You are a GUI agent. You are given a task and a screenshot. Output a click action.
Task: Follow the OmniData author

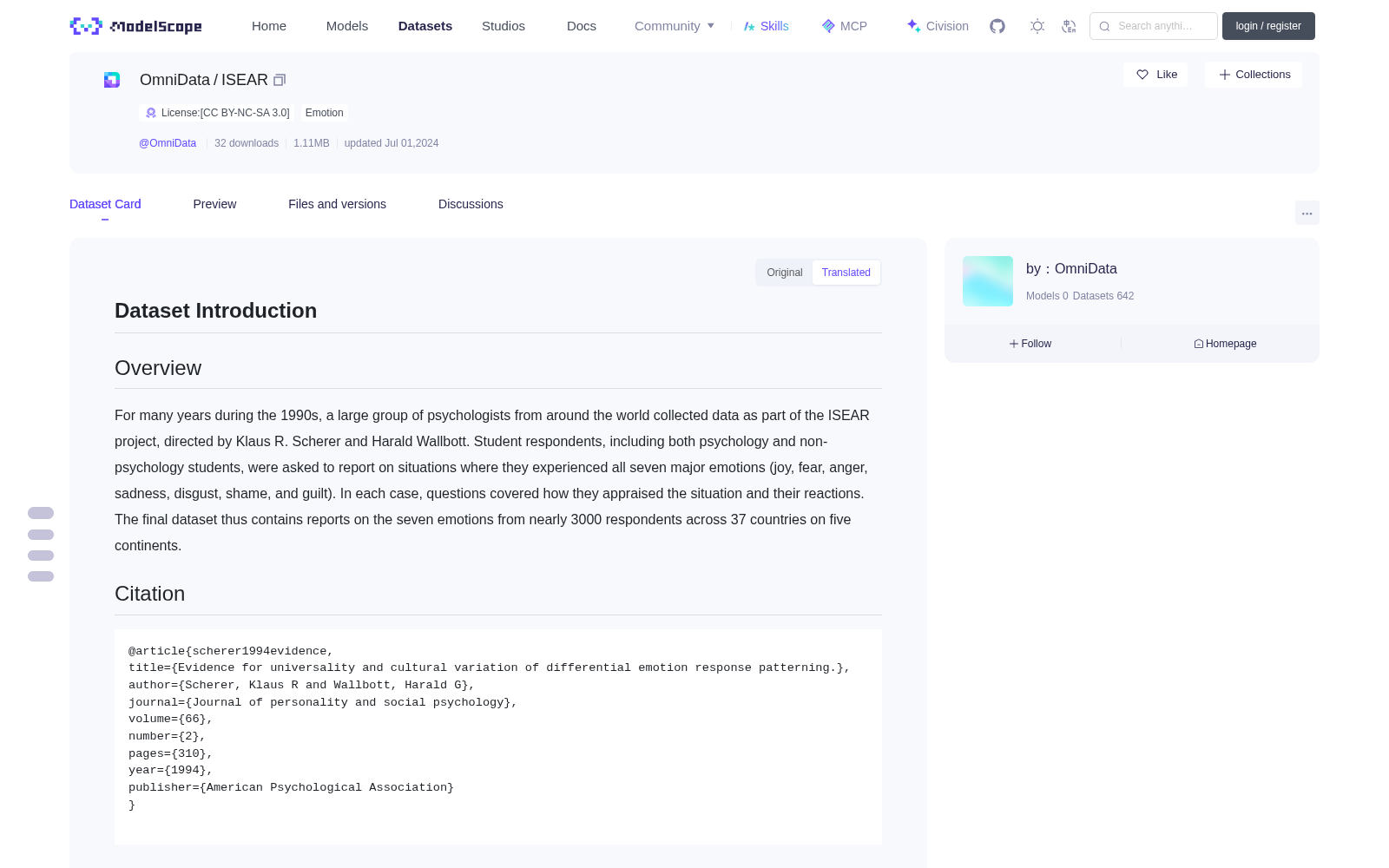coord(1030,344)
